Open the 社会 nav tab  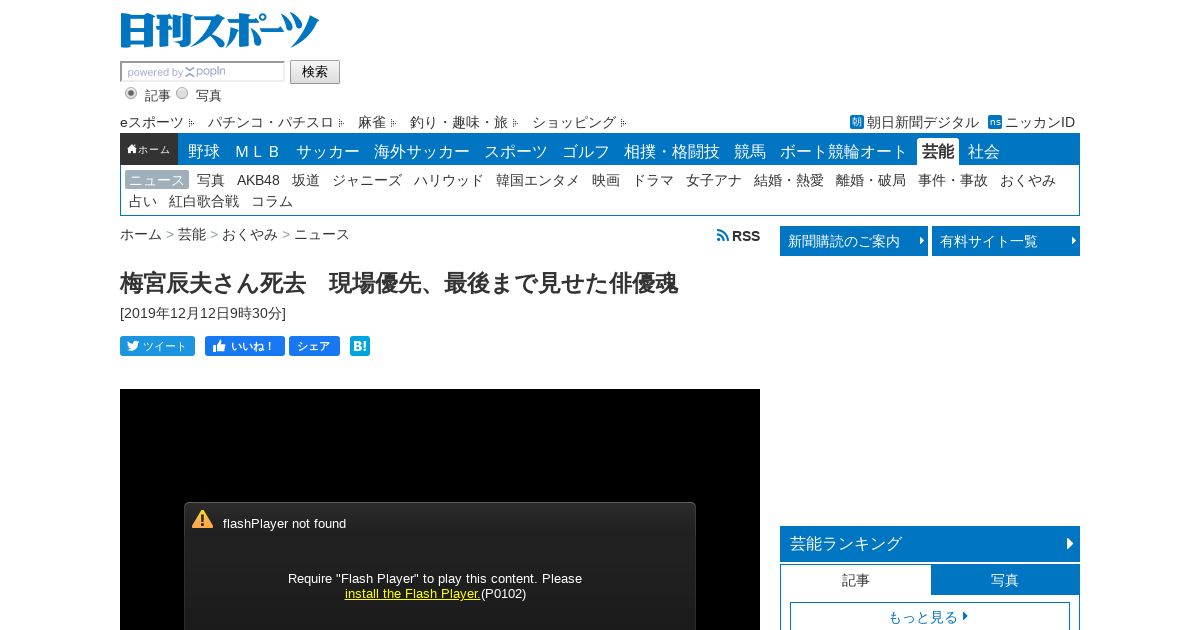pyautogui.click(x=984, y=151)
